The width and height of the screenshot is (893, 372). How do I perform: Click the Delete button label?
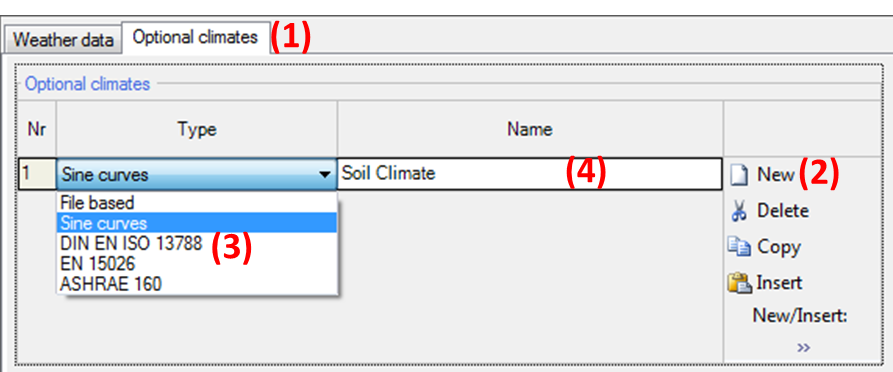783,211
